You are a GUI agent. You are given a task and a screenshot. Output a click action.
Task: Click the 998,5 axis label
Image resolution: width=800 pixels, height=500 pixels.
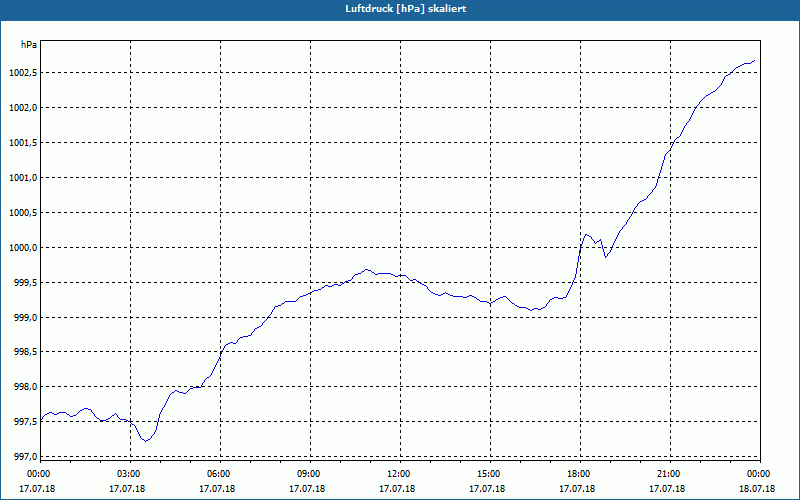[x=26, y=353]
